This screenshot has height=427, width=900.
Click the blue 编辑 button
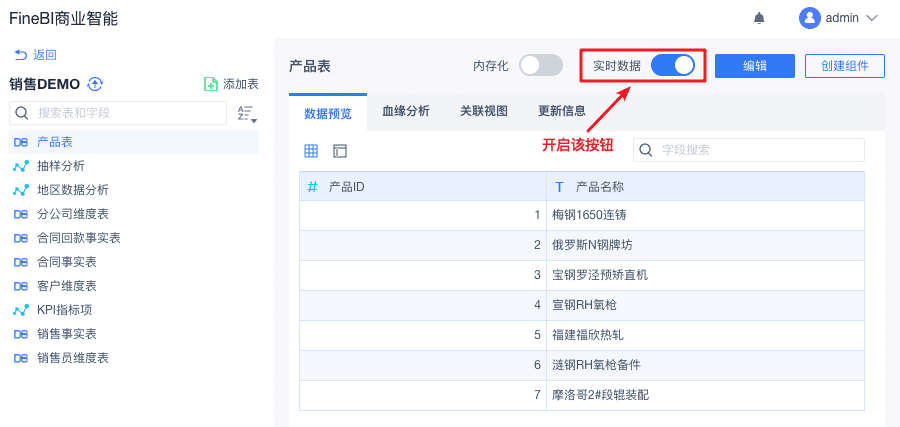pyautogui.click(x=755, y=66)
